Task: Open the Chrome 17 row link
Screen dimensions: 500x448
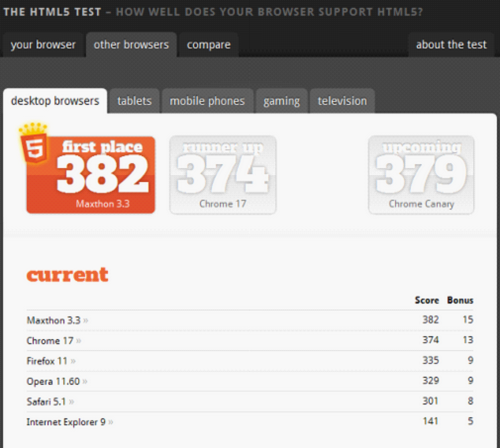Action: tap(50, 341)
